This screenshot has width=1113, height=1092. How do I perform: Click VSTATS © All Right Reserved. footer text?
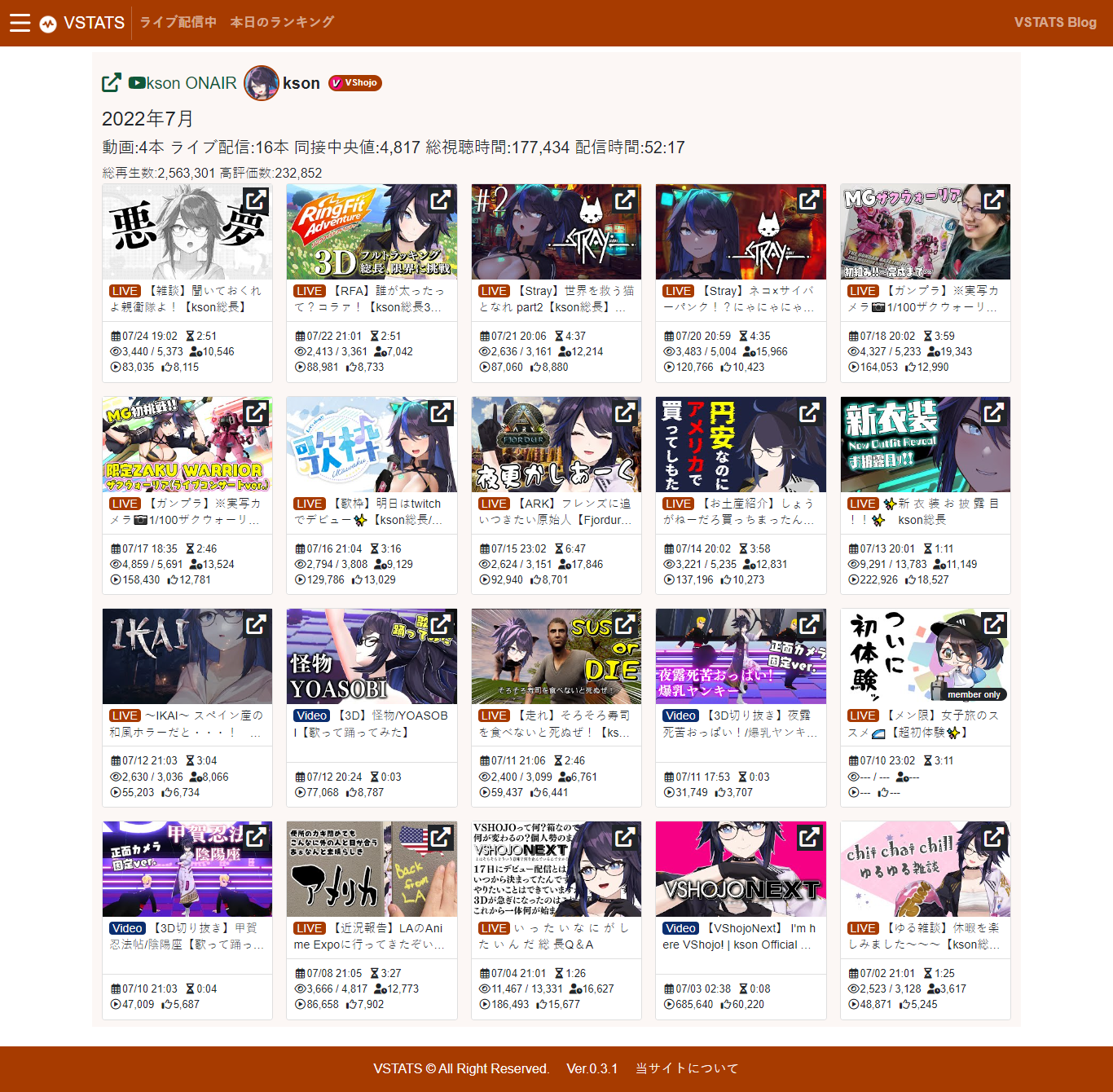tap(461, 1068)
